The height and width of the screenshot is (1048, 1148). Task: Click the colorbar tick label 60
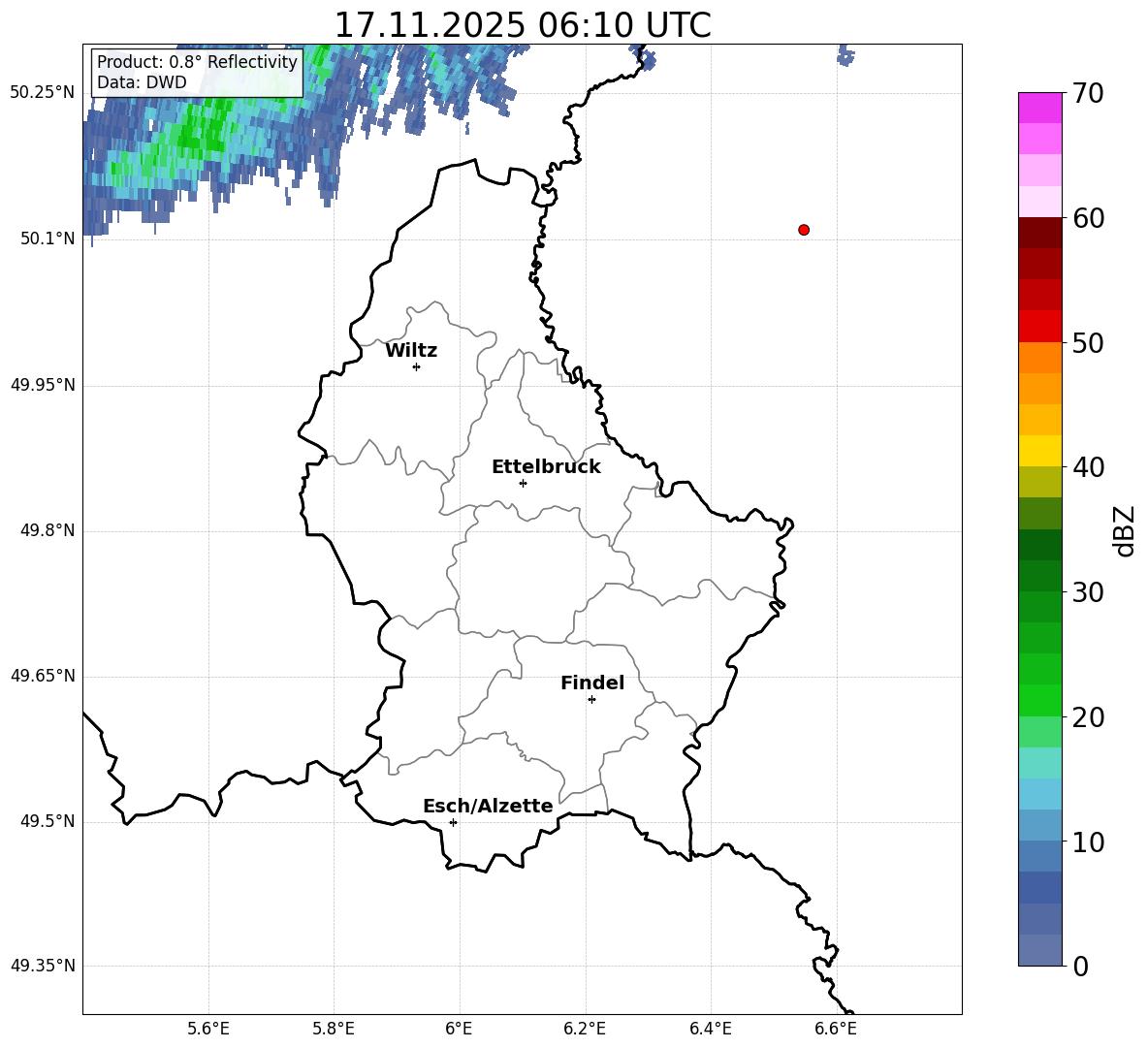click(1088, 218)
